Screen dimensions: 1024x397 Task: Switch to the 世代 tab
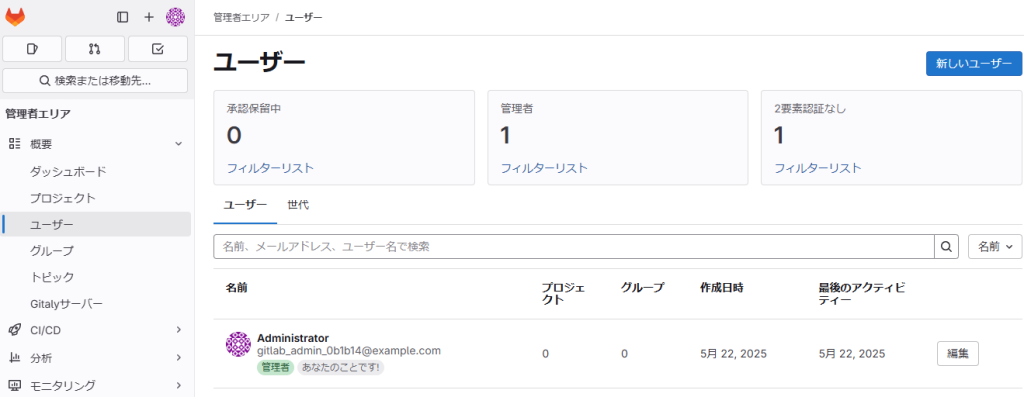click(298, 205)
